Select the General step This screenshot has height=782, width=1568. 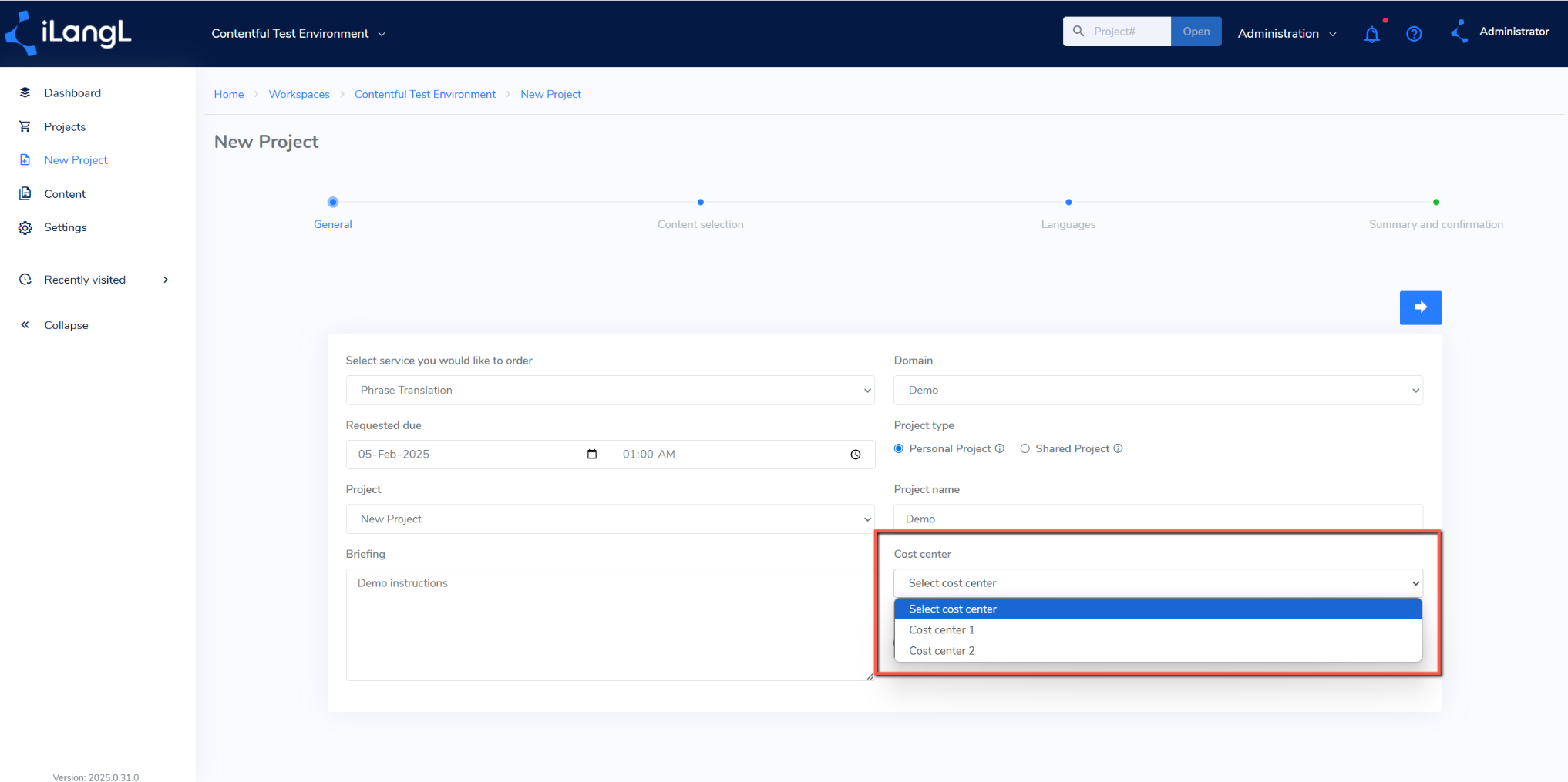[333, 224]
